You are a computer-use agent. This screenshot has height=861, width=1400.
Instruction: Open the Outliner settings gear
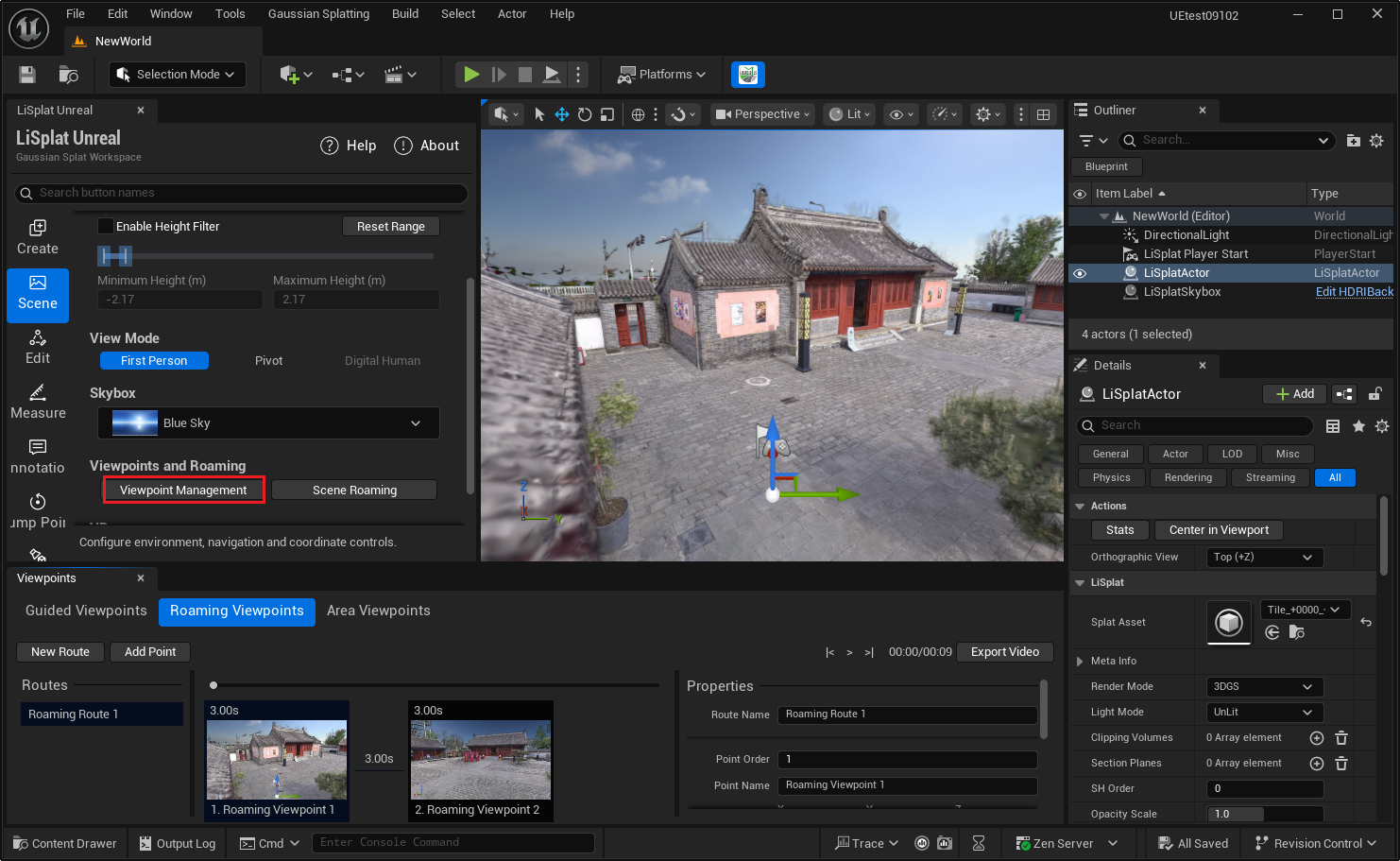tap(1376, 141)
